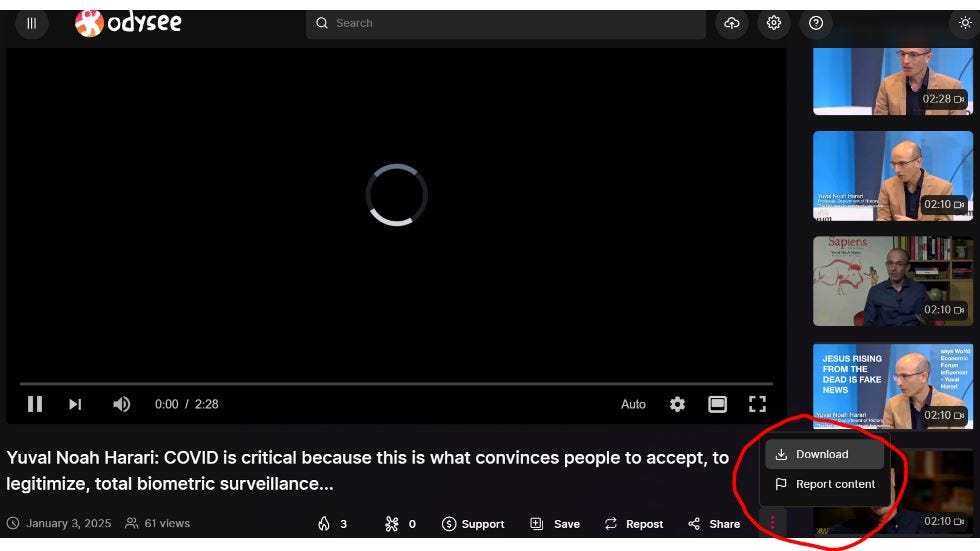Skip to the next video
Image resolution: width=980 pixels, height=551 pixels.
(75, 404)
